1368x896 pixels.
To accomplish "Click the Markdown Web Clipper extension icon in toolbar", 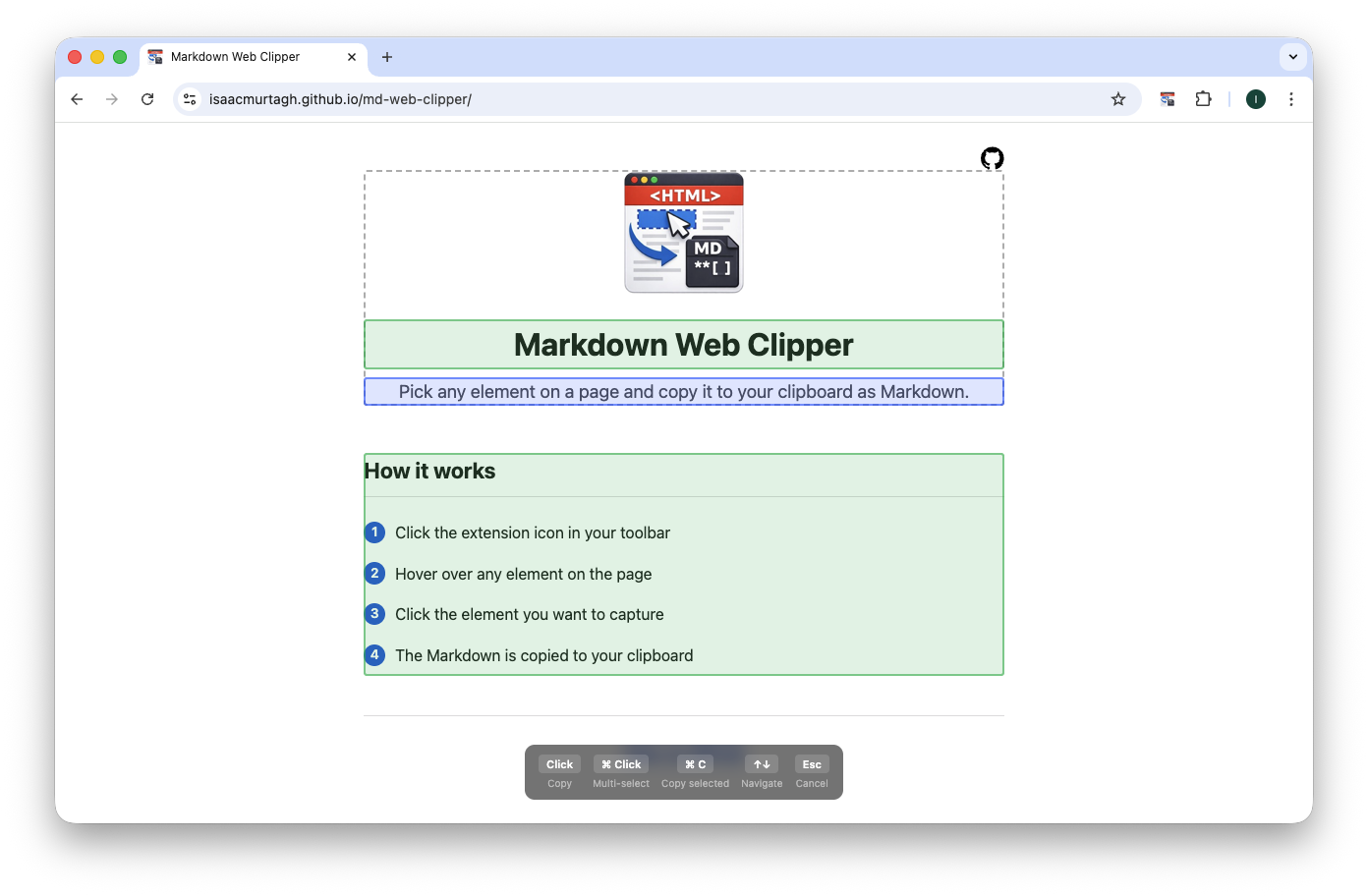I will click(1167, 98).
